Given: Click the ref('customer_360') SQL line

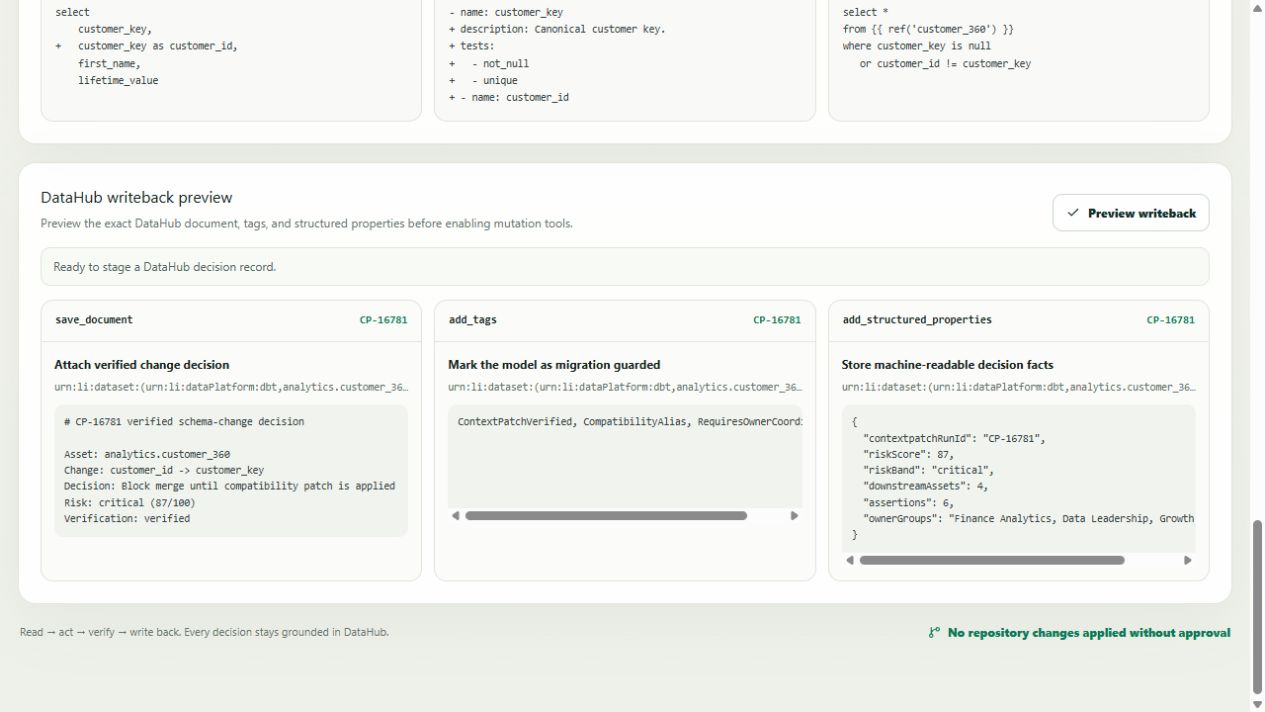Looking at the screenshot, I should pyautogui.click(x=928, y=29).
